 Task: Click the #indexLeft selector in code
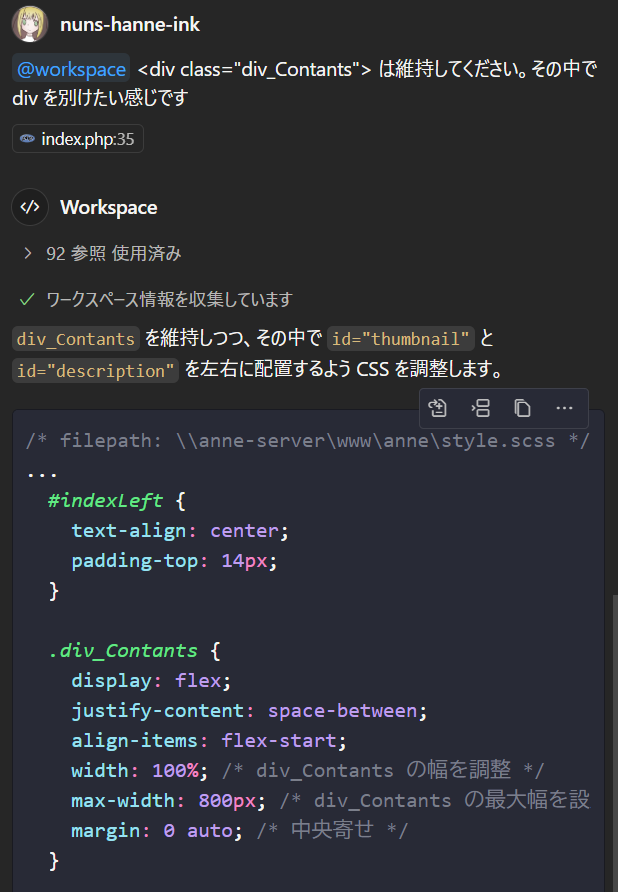pos(105,501)
